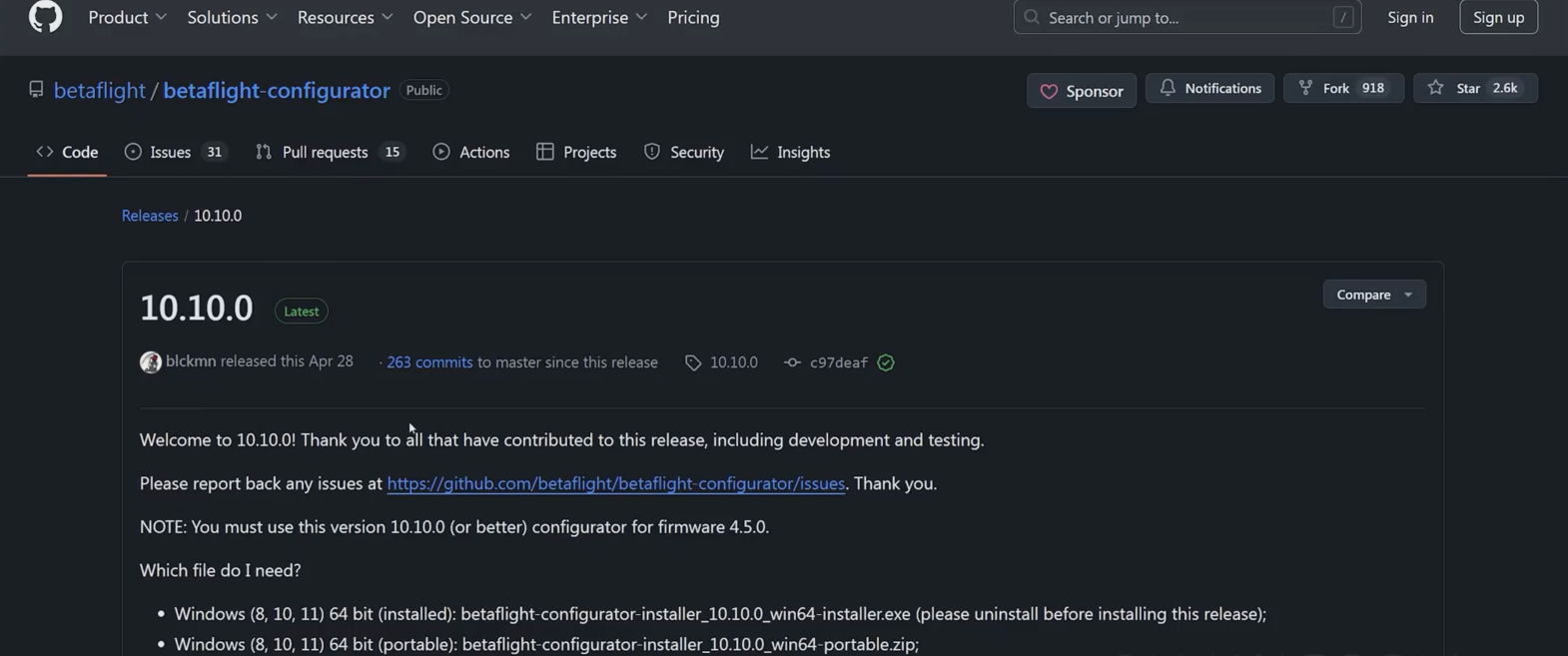
Task: Expand the Solutions menu
Action: pos(232,18)
